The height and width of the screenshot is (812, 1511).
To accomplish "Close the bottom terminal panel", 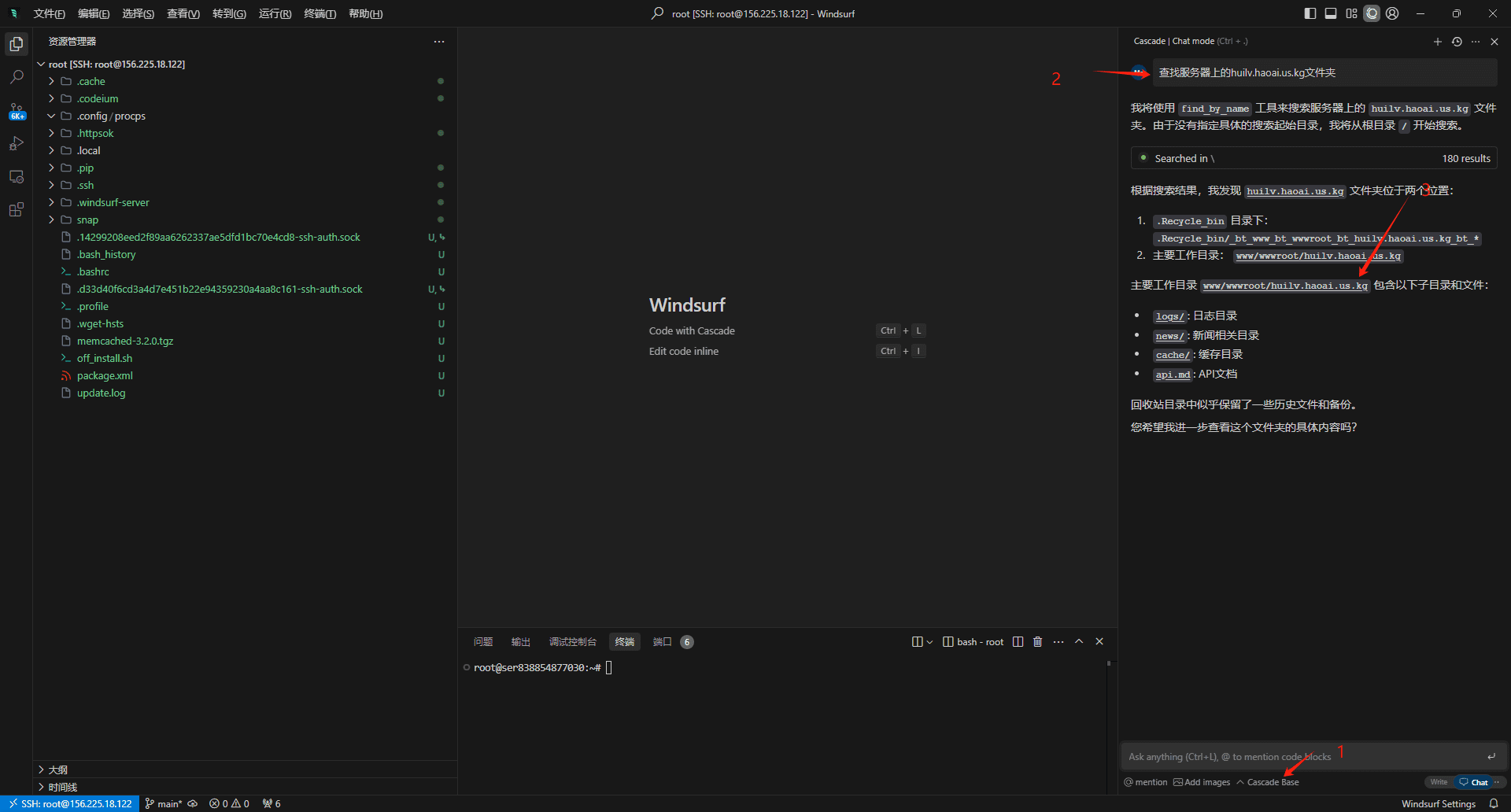I will coord(1099,642).
